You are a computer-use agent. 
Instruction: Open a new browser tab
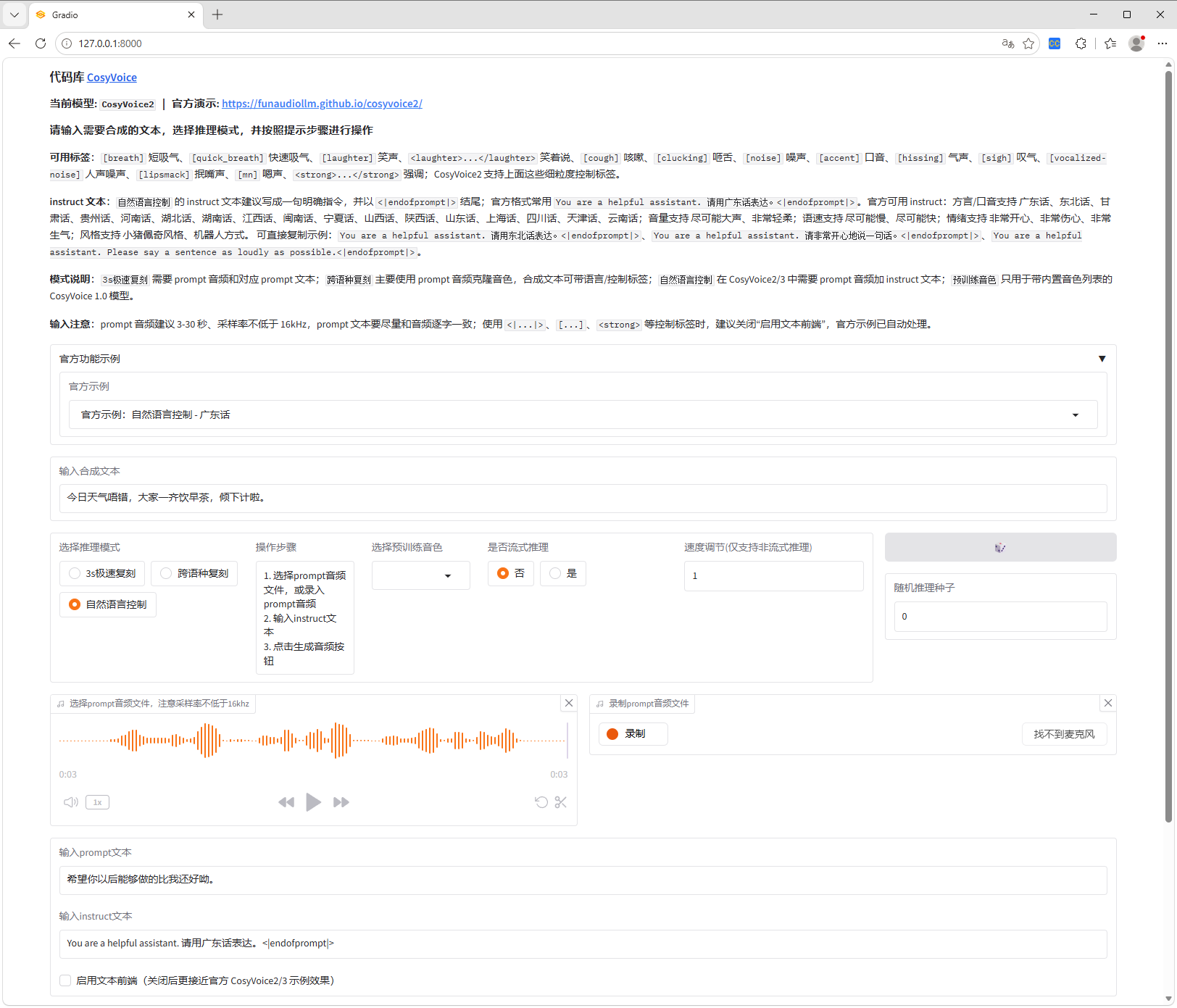point(217,14)
